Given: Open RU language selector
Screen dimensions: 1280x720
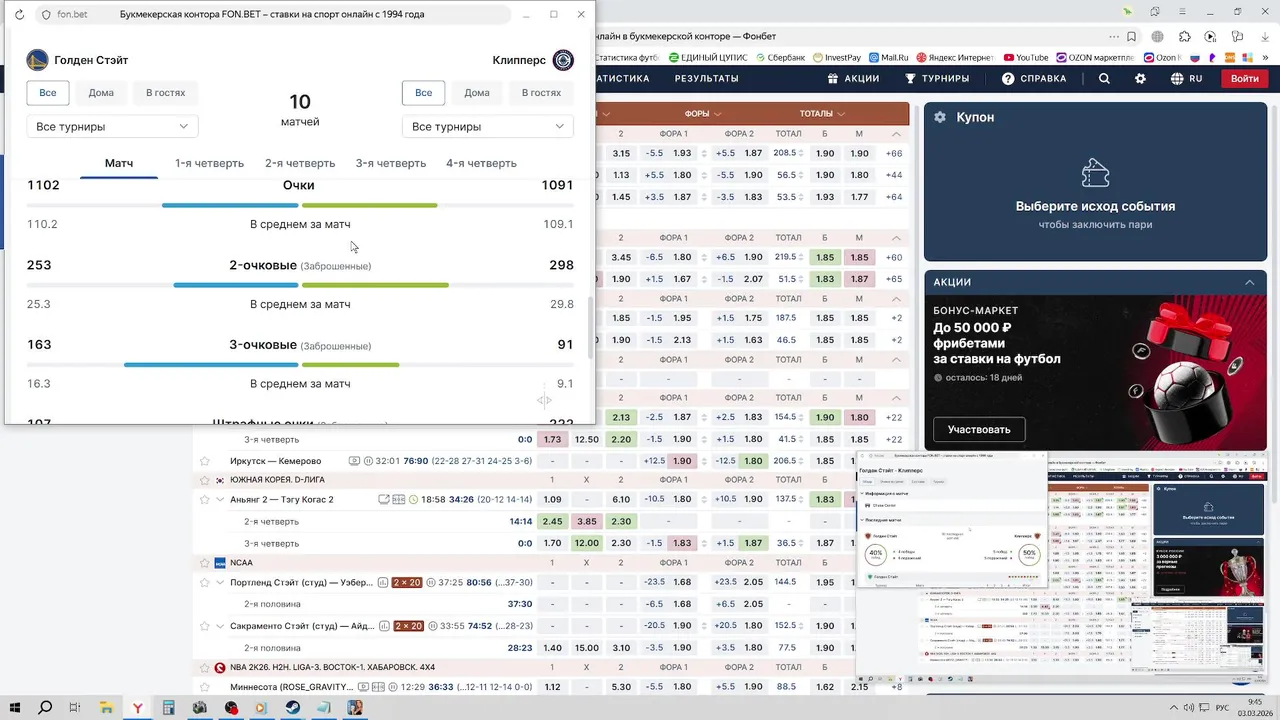Looking at the screenshot, I should (1186, 79).
